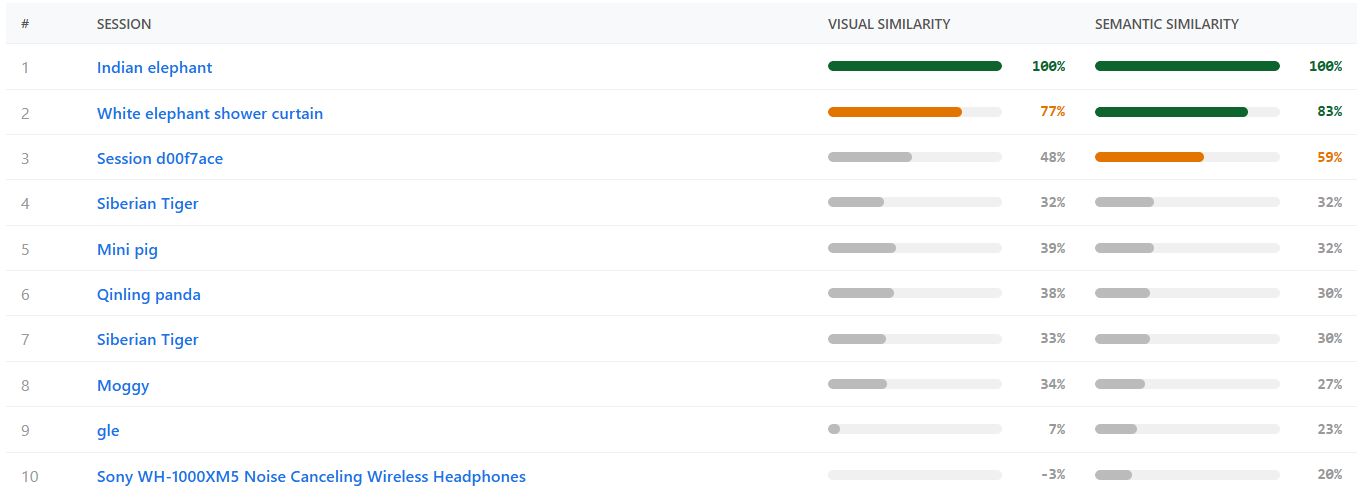Open Sony WH-1000XM5 headphones session link
This screenshot has height=498, width=1370.
(310, 476)
